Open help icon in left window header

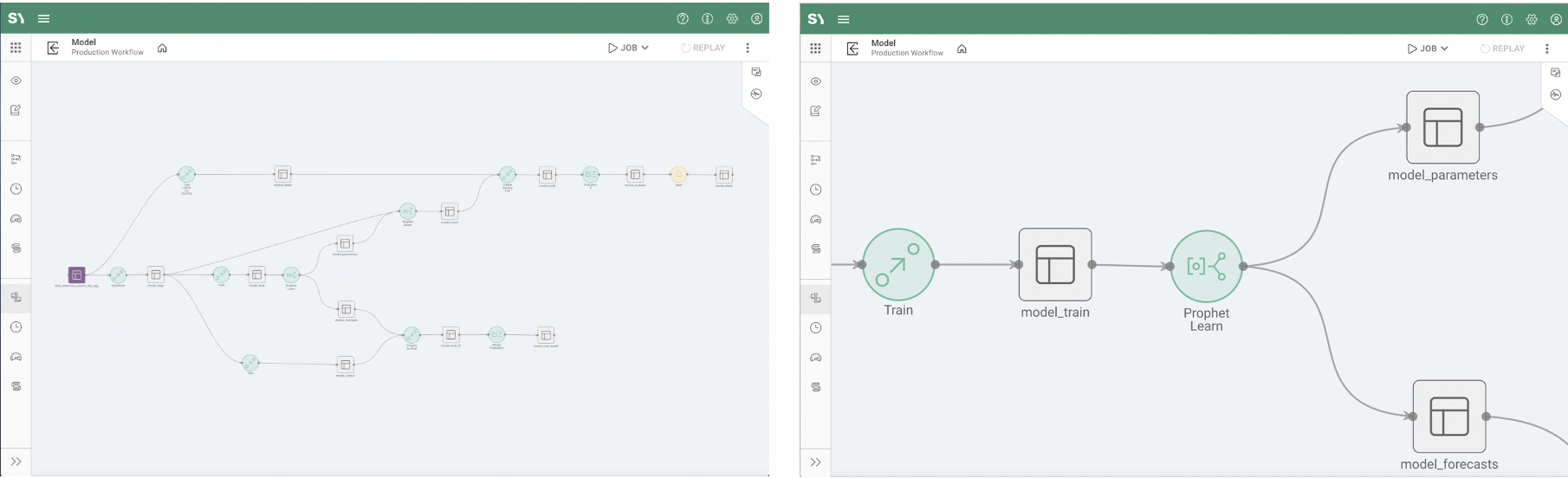click(683, 19)
